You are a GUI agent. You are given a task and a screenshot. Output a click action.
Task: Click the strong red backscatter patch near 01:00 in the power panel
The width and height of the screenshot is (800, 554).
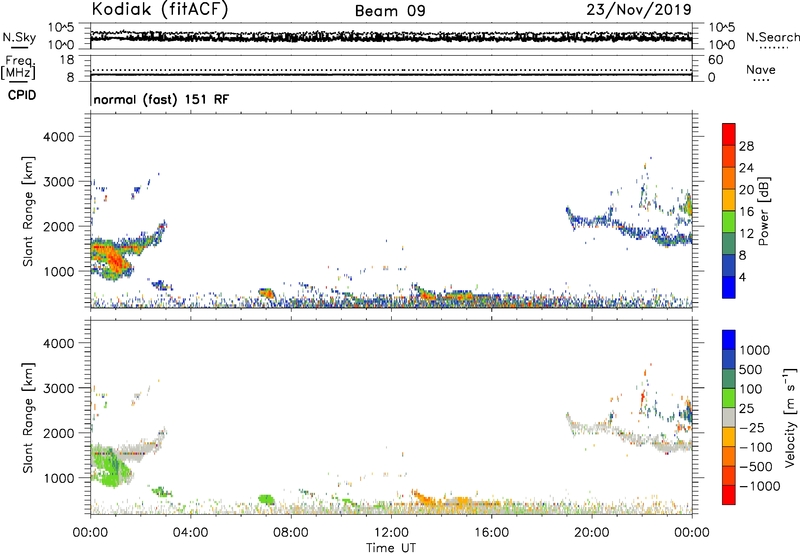(x=116, y=261)
